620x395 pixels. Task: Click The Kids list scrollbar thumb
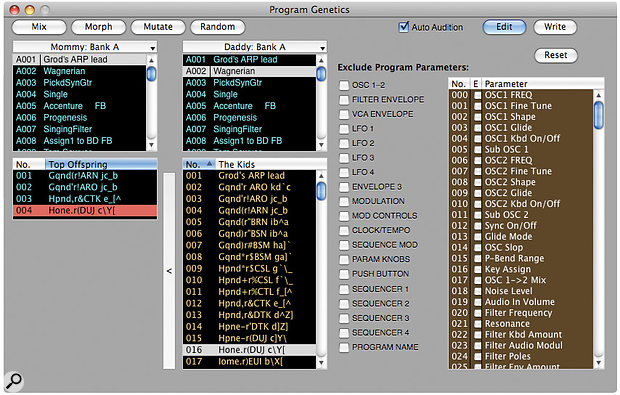(321, 191)
